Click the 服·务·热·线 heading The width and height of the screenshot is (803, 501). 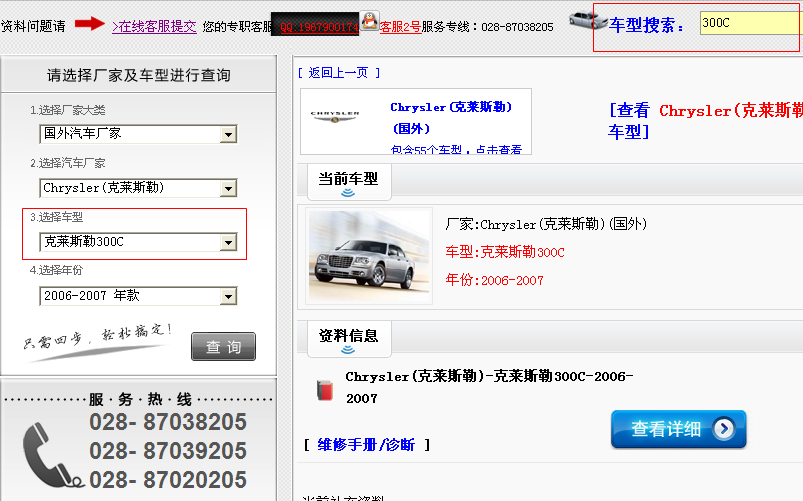coord(140,399)
